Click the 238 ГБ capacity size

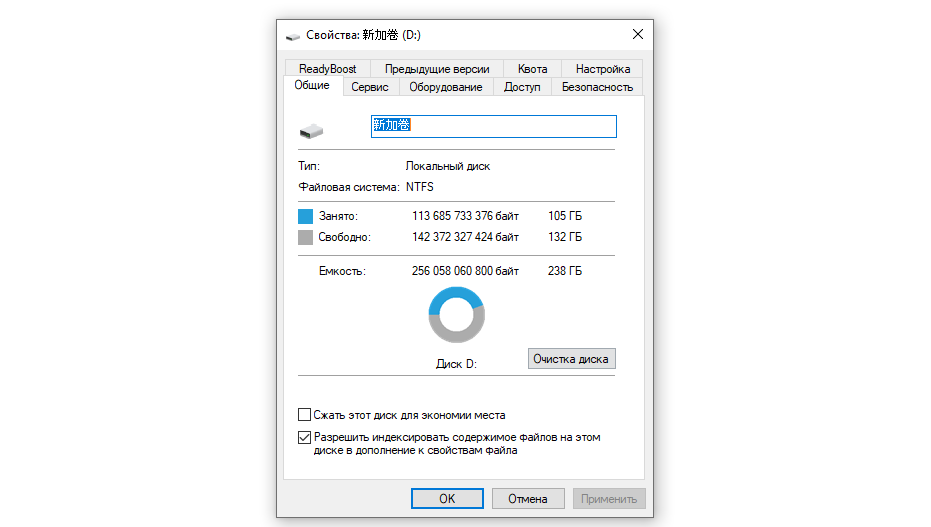coord(565,271)
